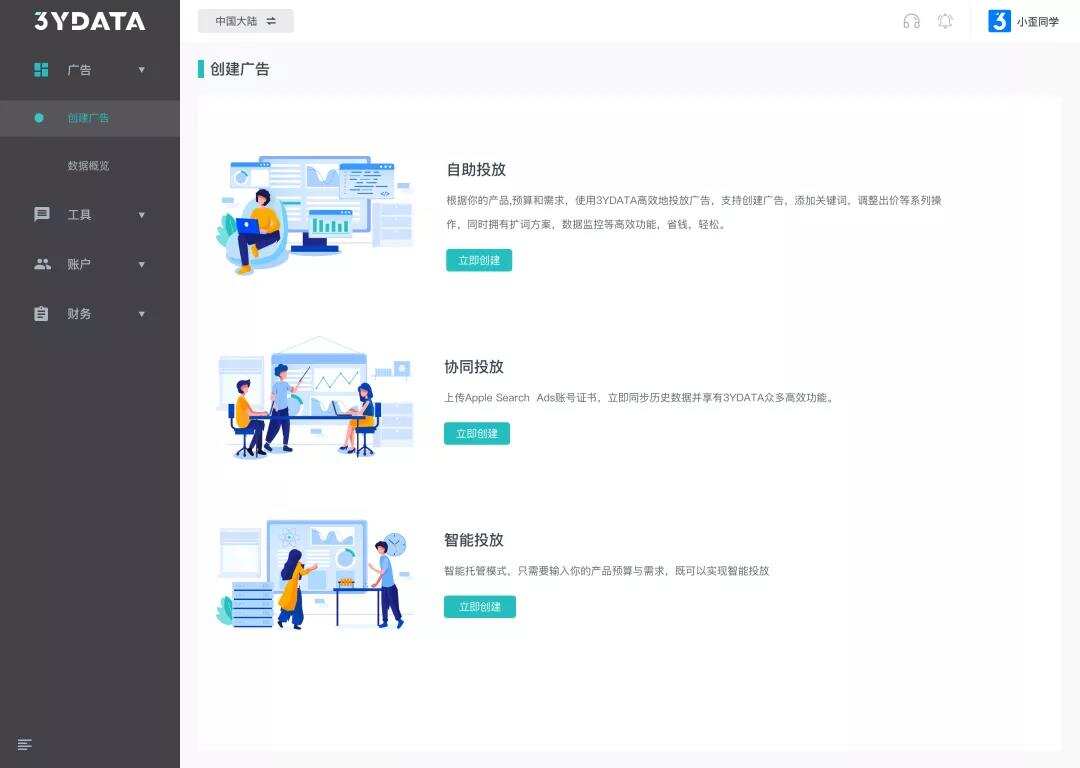
Task: Open the 工具 chat bubble icon
Action: tap(40, 215)
